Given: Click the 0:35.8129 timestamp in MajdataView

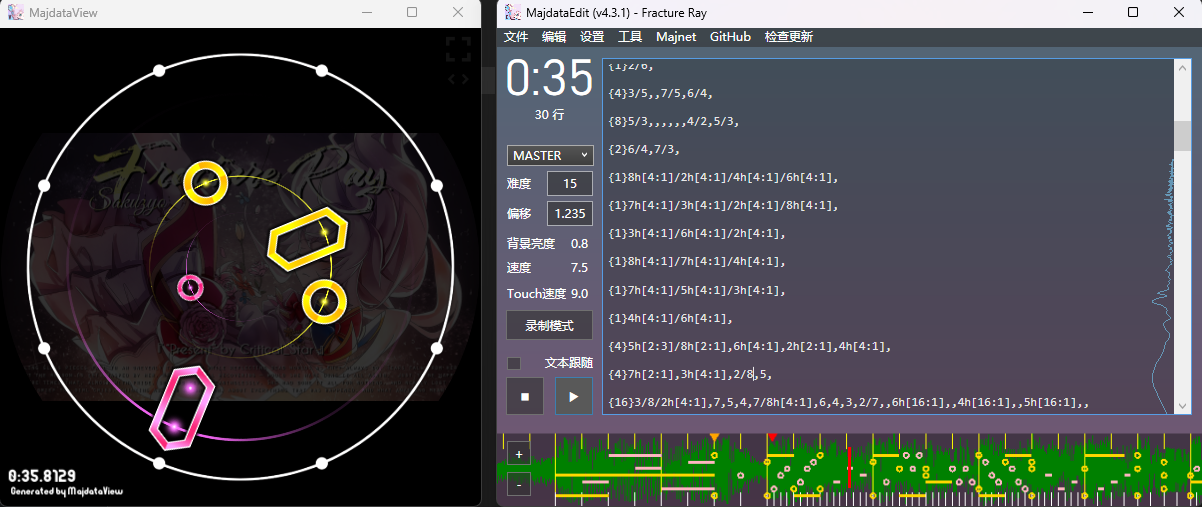Looking at the screenshot, I should (42, 476).
